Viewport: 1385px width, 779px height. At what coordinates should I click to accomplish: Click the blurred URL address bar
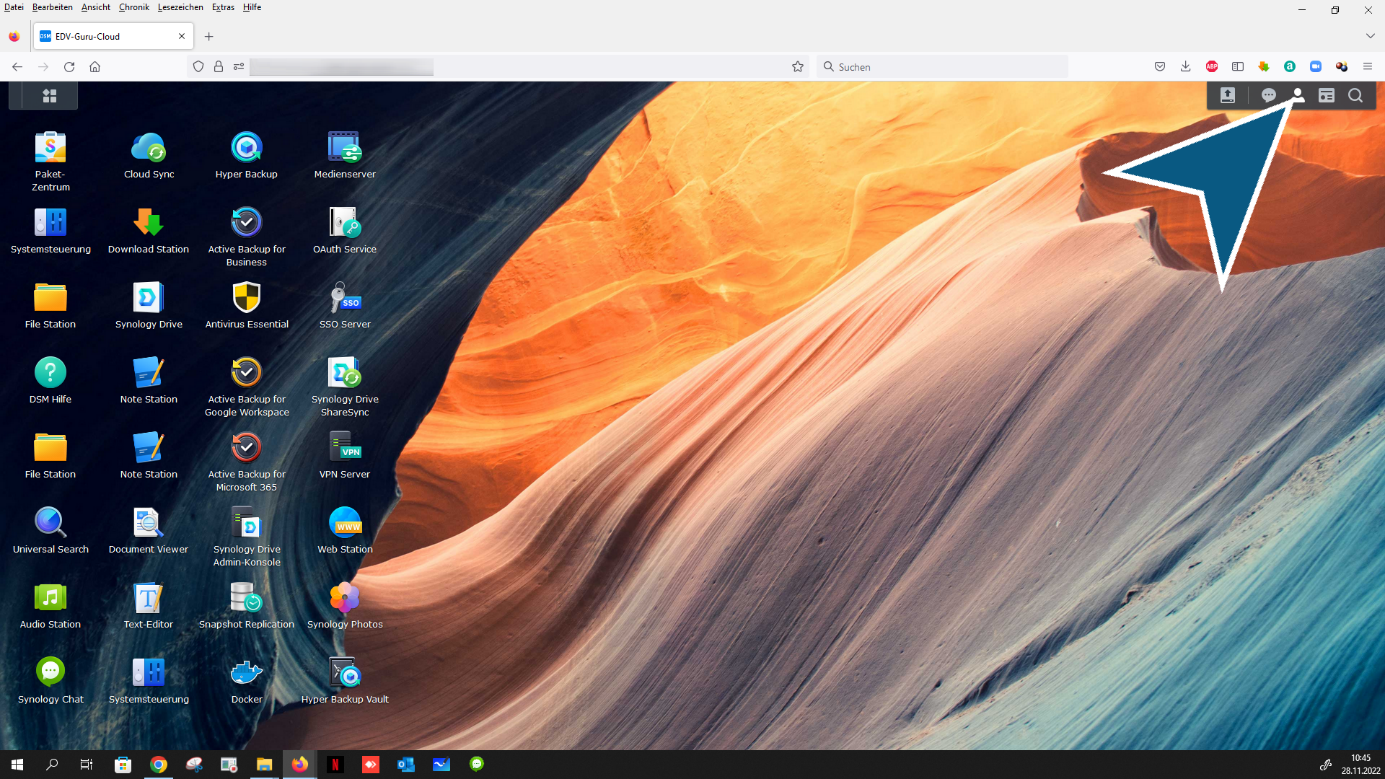pos(341,67)
